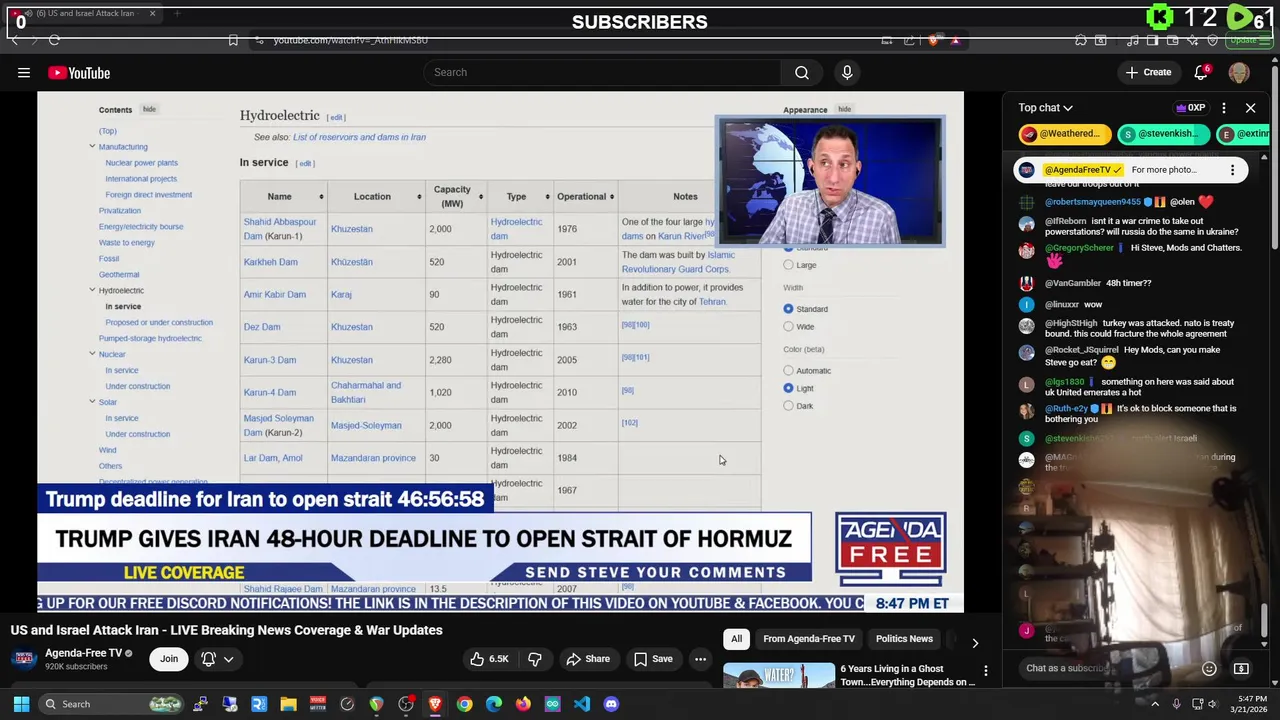Image resolution: width=1280 pixels, height=720 pixels.
Task: Open the Brave main menu
Action: tap(1267, 40)
